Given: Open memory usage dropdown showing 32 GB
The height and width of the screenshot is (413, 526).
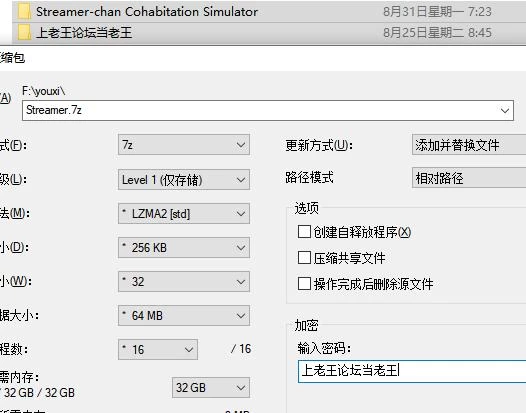Looking at the screenshot, I should click(211, 388).
